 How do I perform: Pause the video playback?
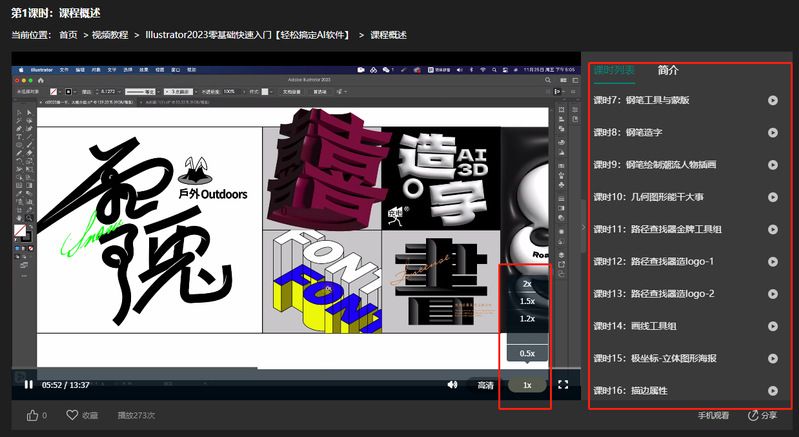28,384
